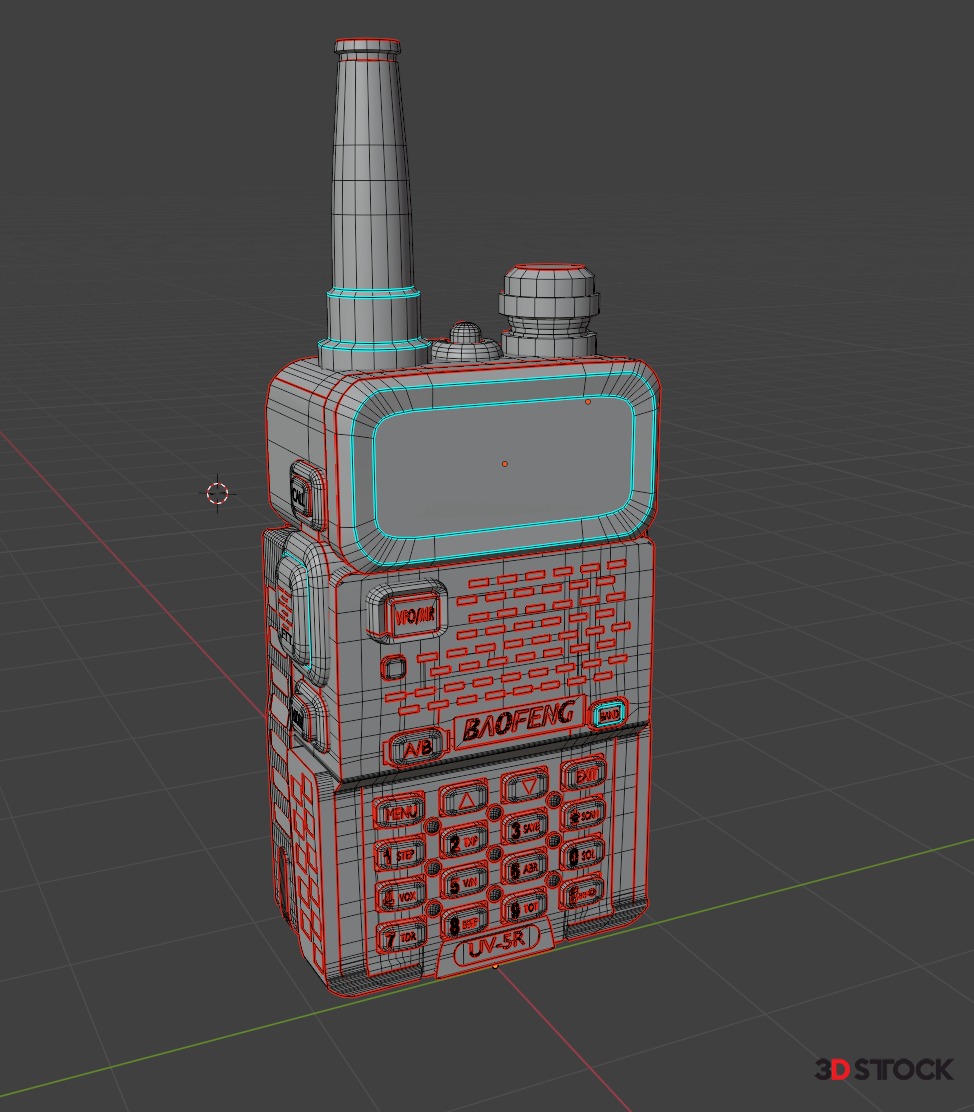
Task: Select the tall antenna mesh
Action: pyautogui.click(x=370, y=206)
